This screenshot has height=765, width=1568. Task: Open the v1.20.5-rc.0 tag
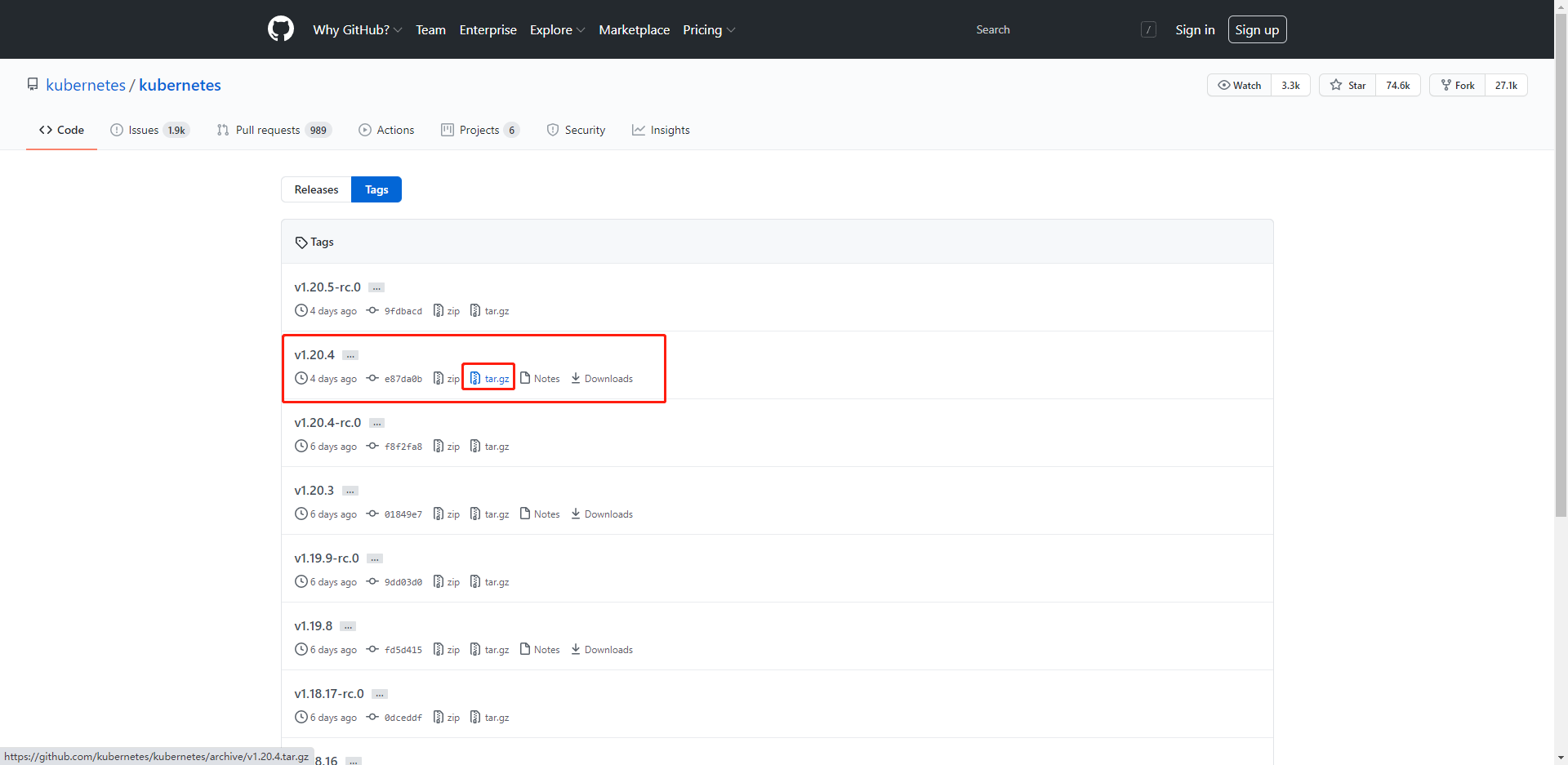(x=327, y=287)
